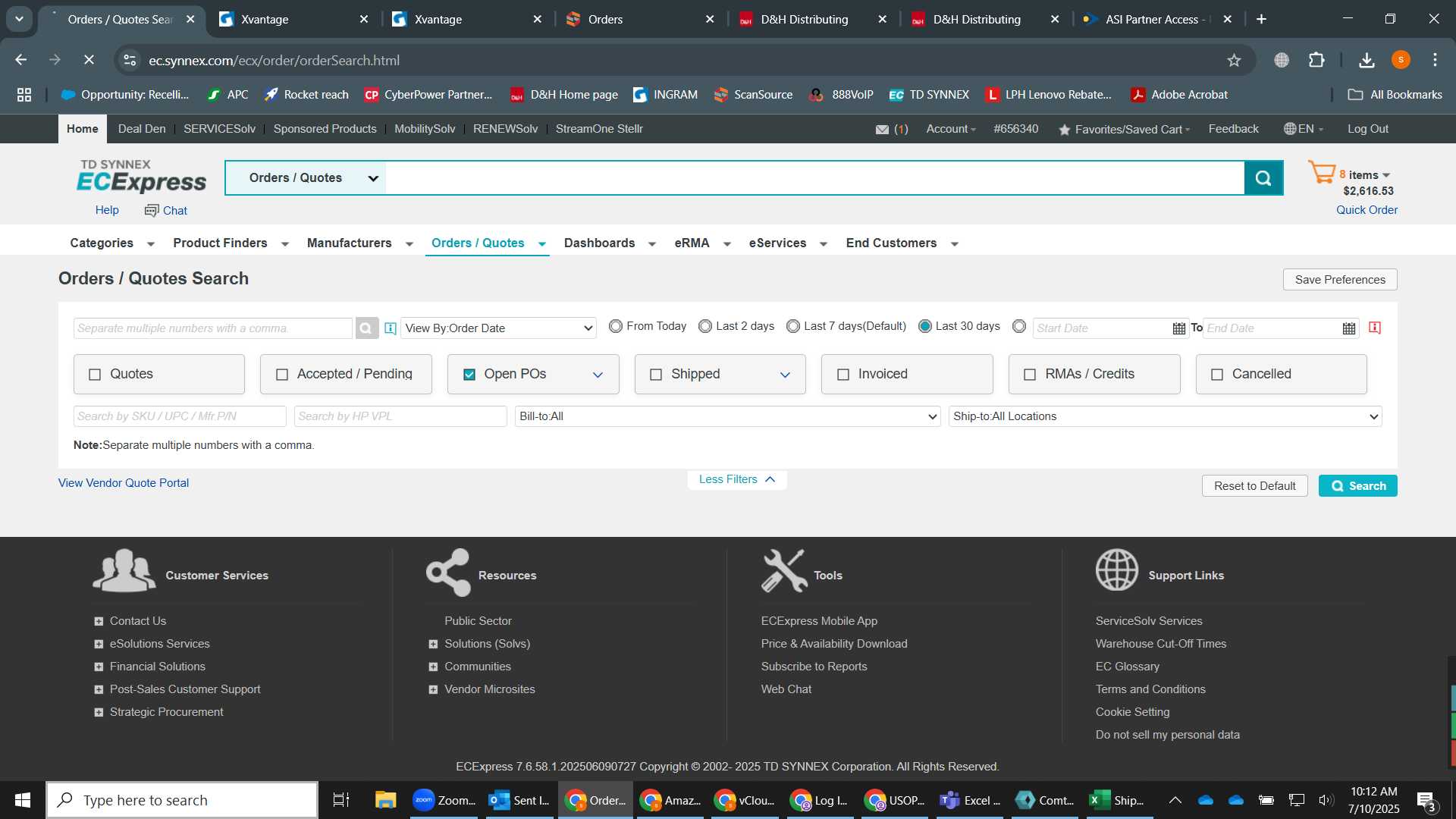The width and height of the screenshot is (1456, 819).
Task: Expand Contact Us in Customer Services footer
Action: [x=99, y=622]
